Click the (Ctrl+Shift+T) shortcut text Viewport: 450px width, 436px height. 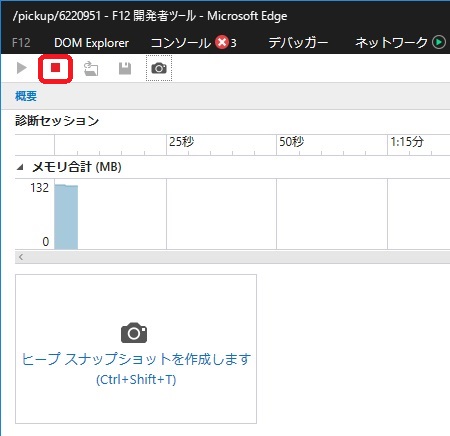[x=136, y=380]
